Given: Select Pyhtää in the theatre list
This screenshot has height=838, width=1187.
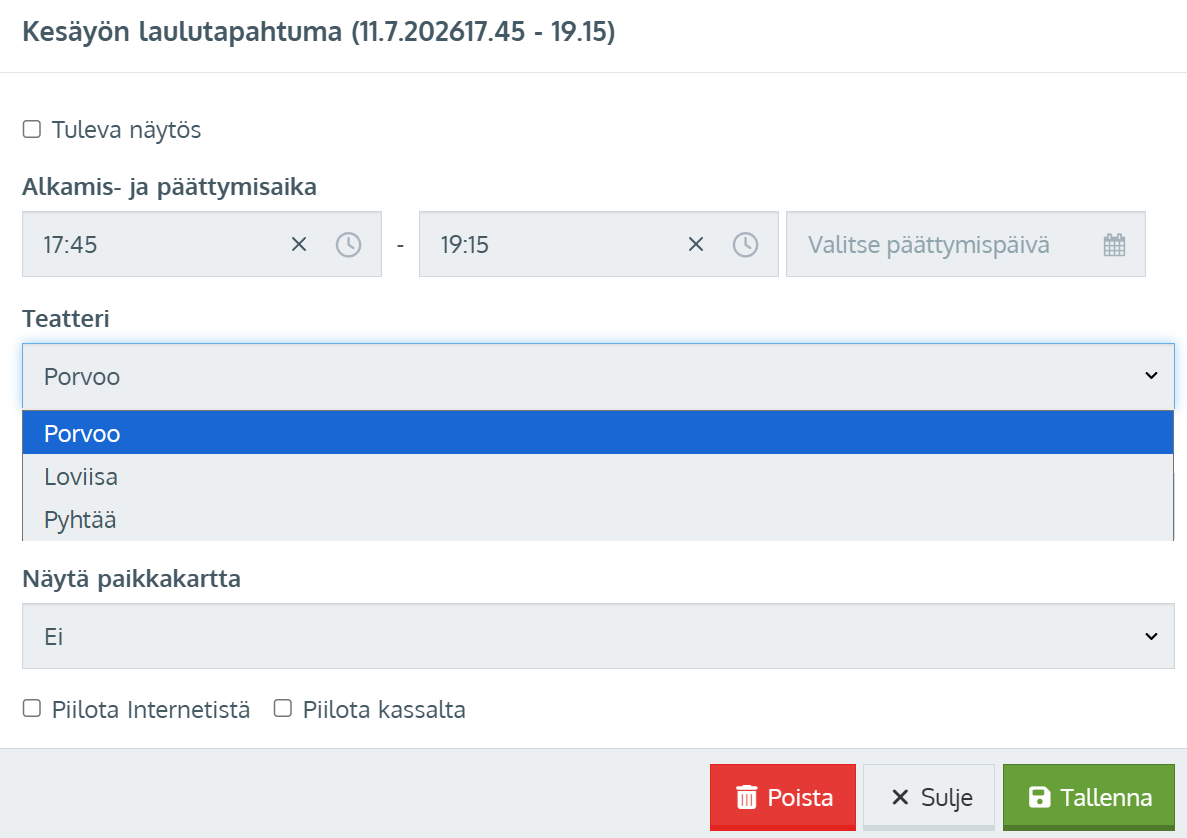Looking at the screenshot, I should tap(80, 520).
